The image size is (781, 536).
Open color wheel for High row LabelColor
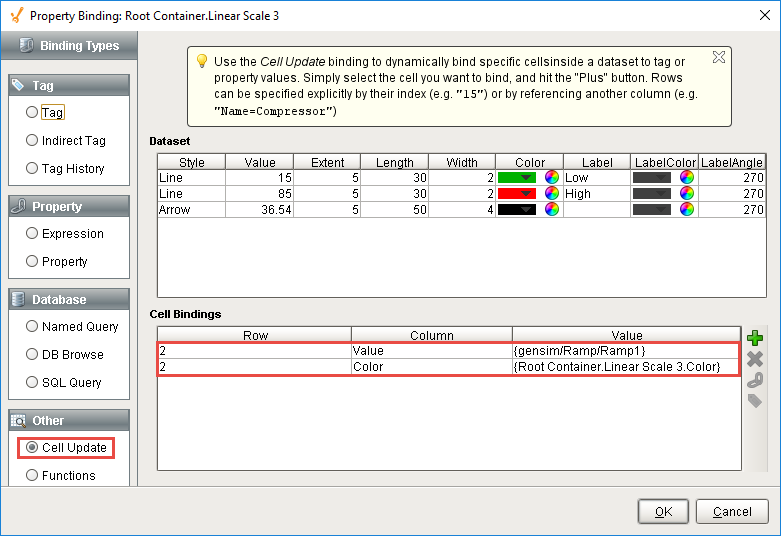coord(687,193)
